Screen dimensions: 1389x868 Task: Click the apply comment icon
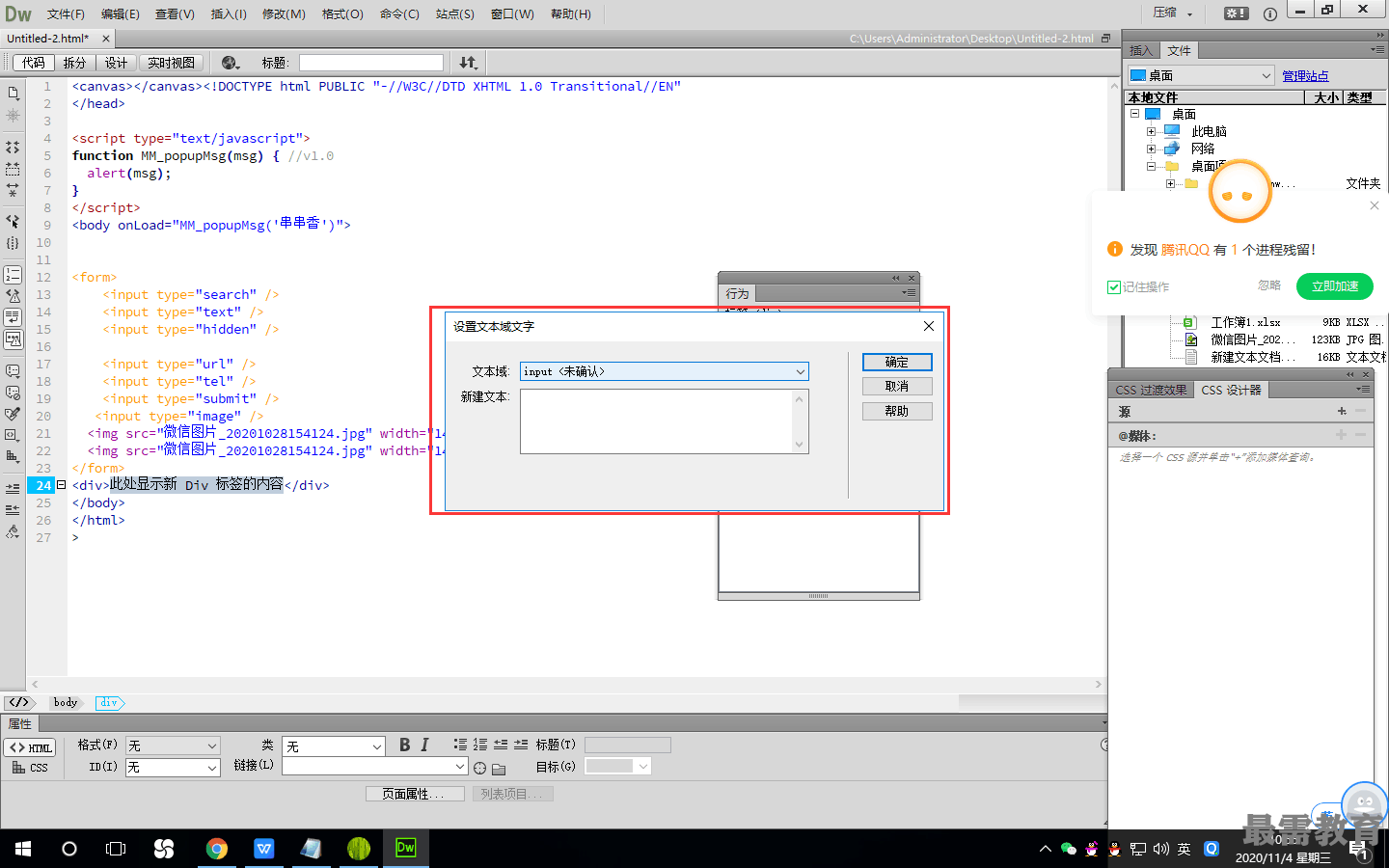(x=13, y=370)
